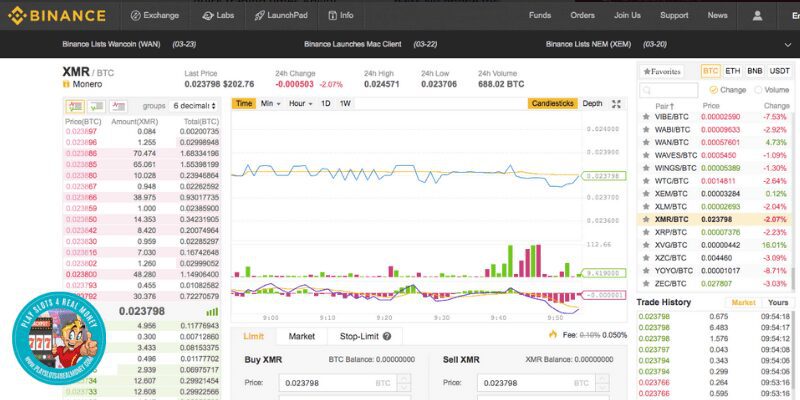This screenshot has width=800, height=400.
Task: Set chart interval to 1D
Action: pos(326,104)
